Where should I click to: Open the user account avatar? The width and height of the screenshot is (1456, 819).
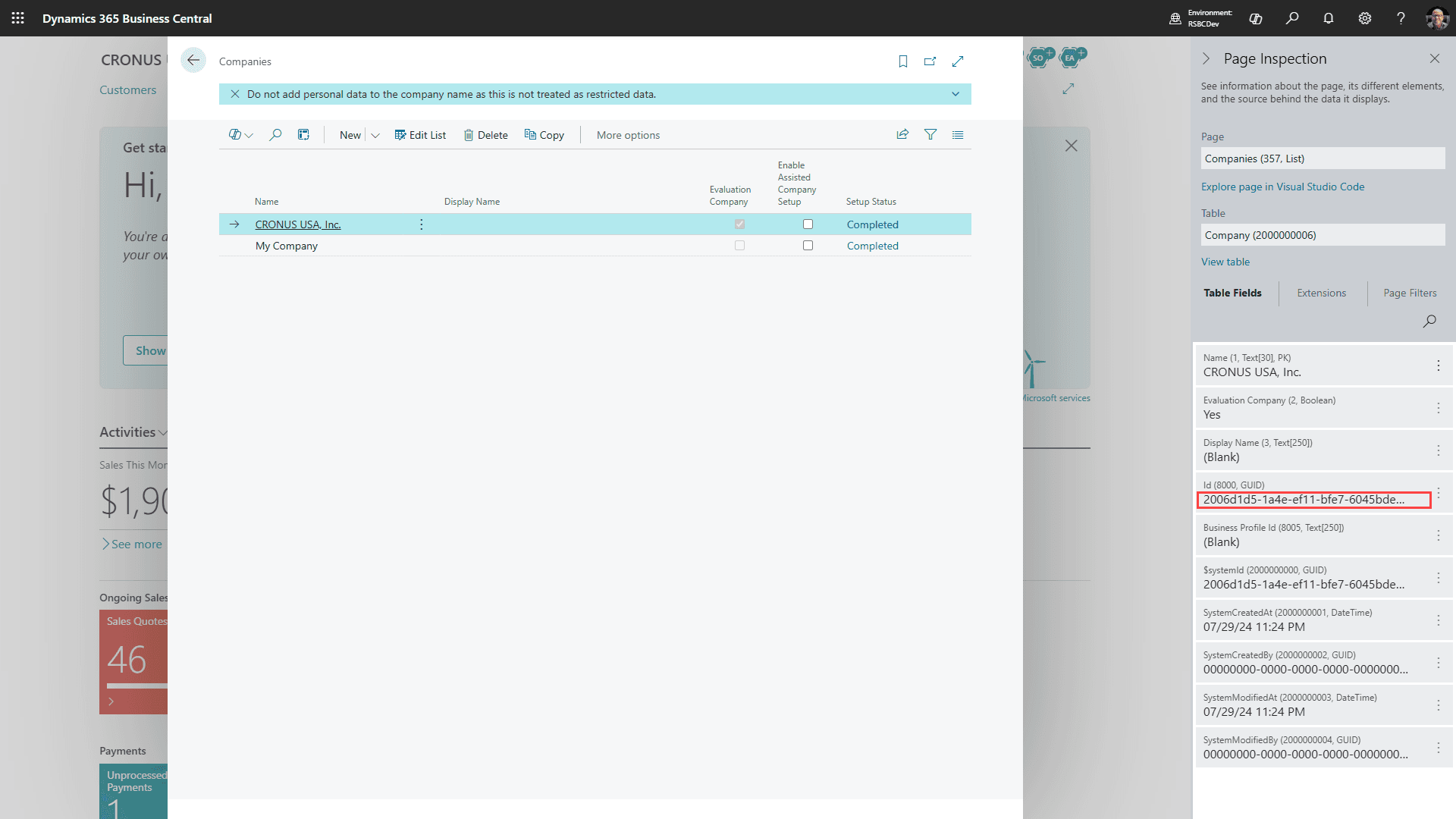[x=1437, y=18]
